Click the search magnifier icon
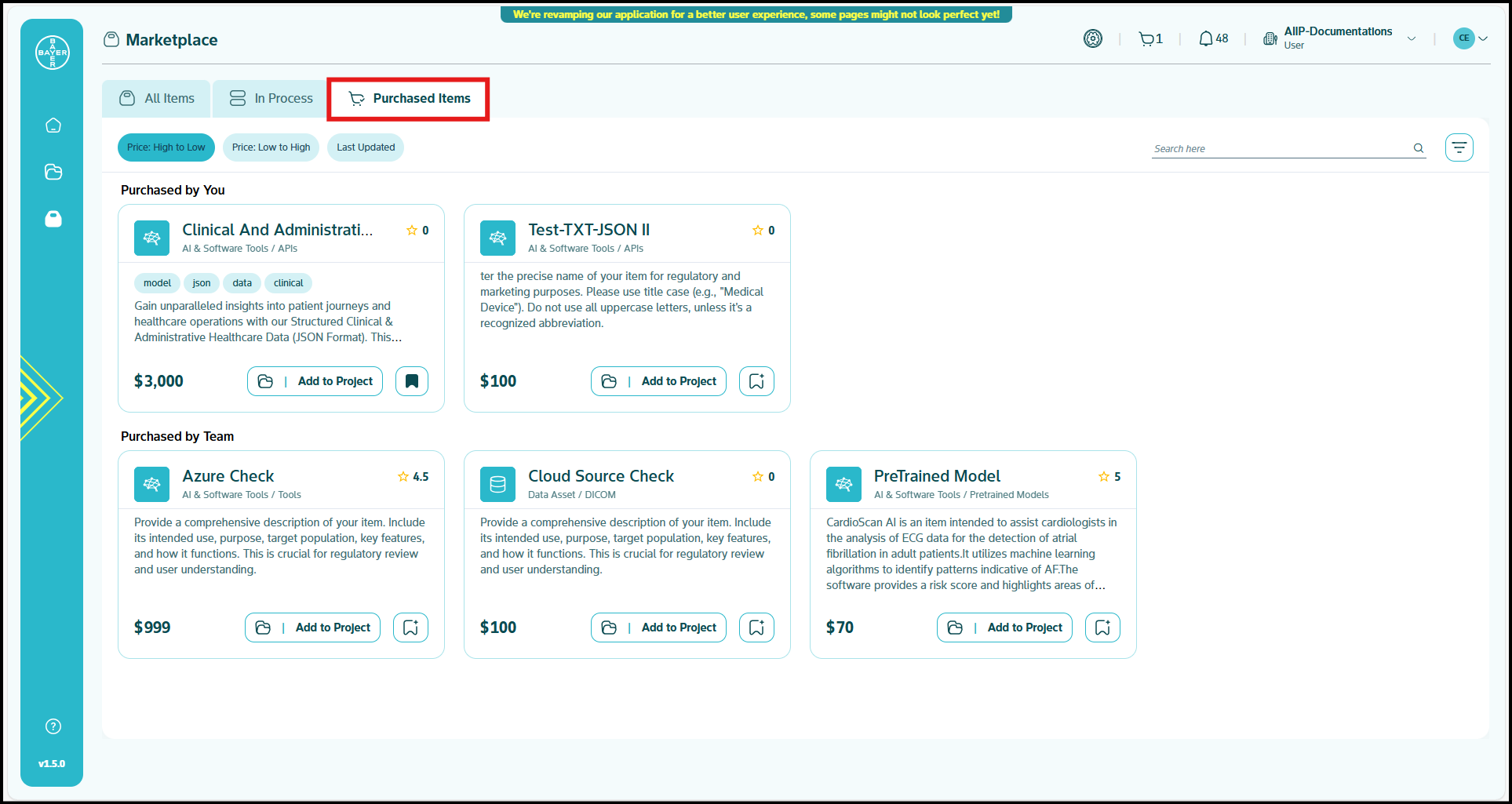 click(1419, 148)
